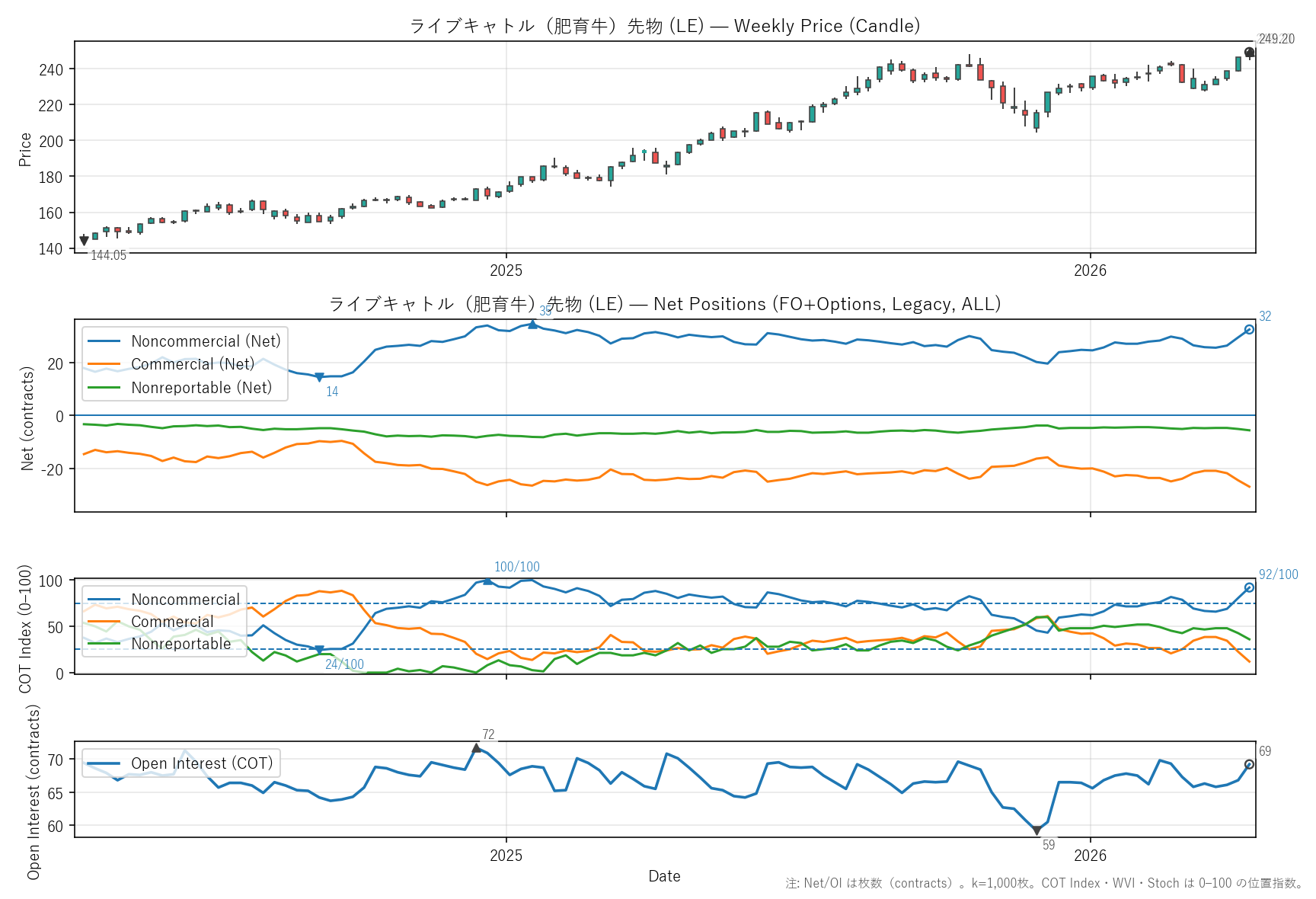Screen dimensions: 1316x899
Task: Click the 2026 tick label under the price chart
Action: coord(1090,270)
